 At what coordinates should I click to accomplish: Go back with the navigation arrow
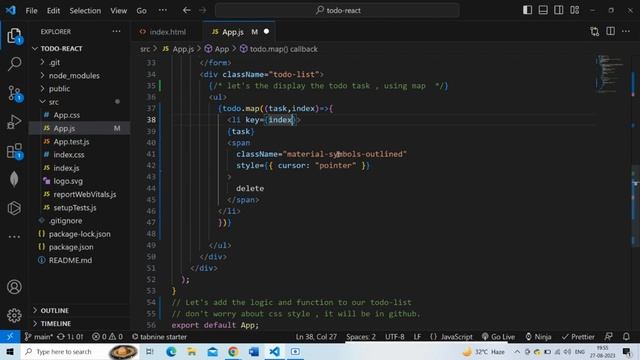(x=187, y=10)
